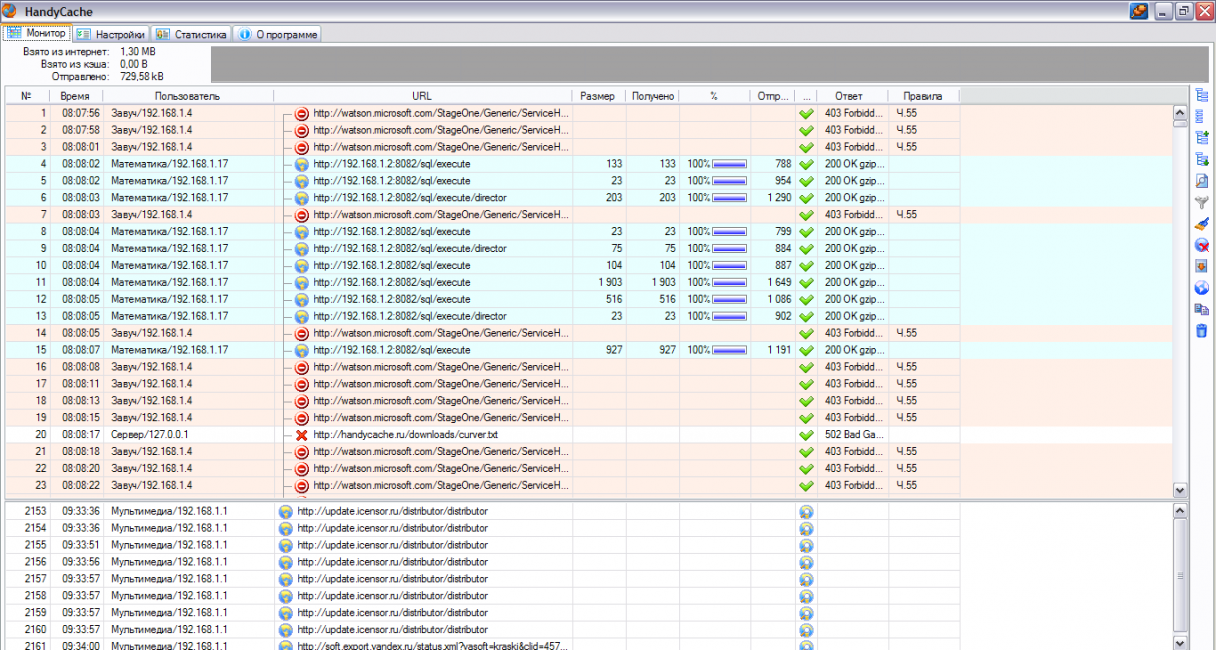The width and height of the screenshot is (1216, 650).
Task: Click the brush clean-up icon in right toolbar
Action: [1202, 224]
